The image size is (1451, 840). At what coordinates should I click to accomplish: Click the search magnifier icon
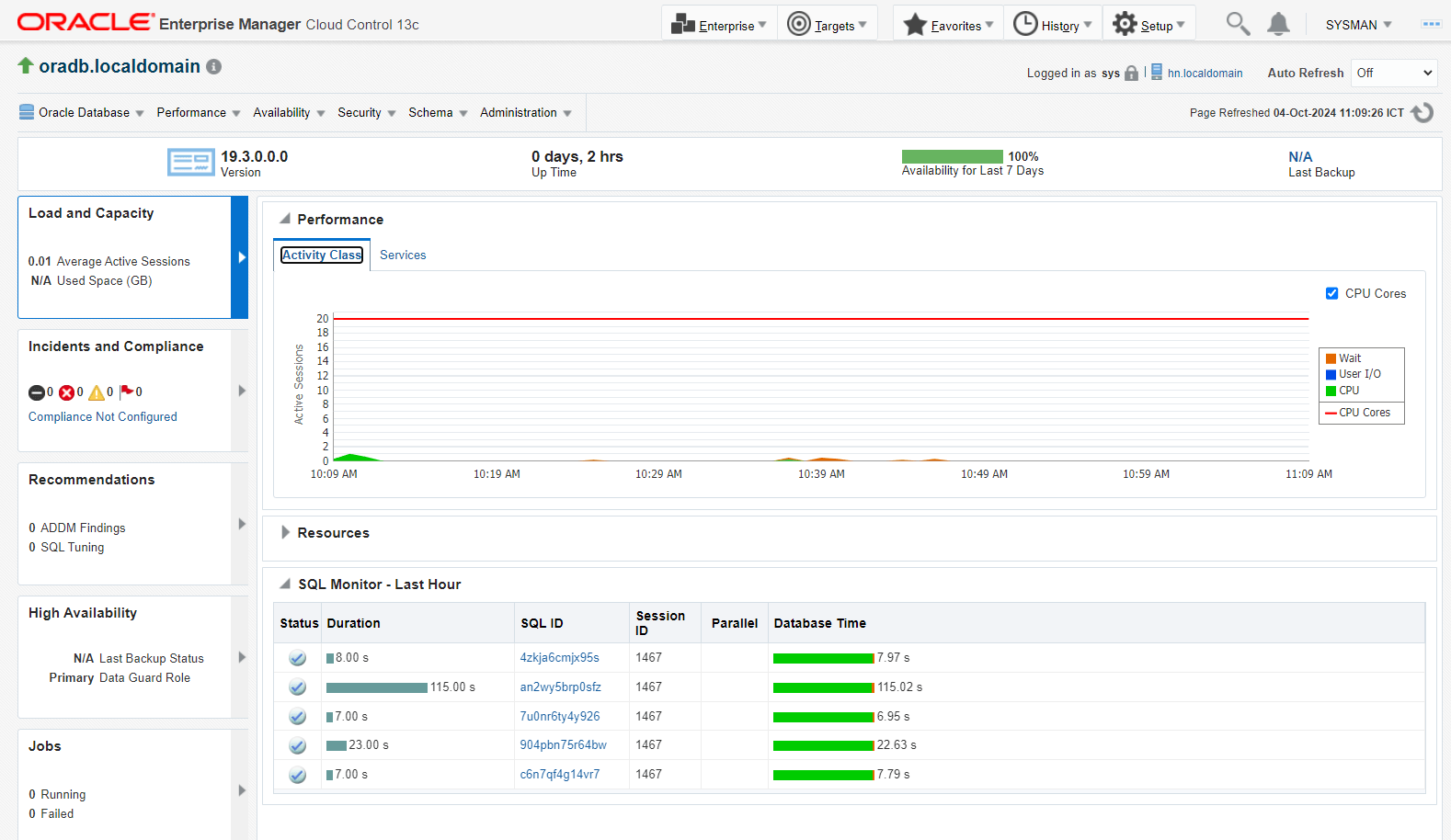(1238, 24)
